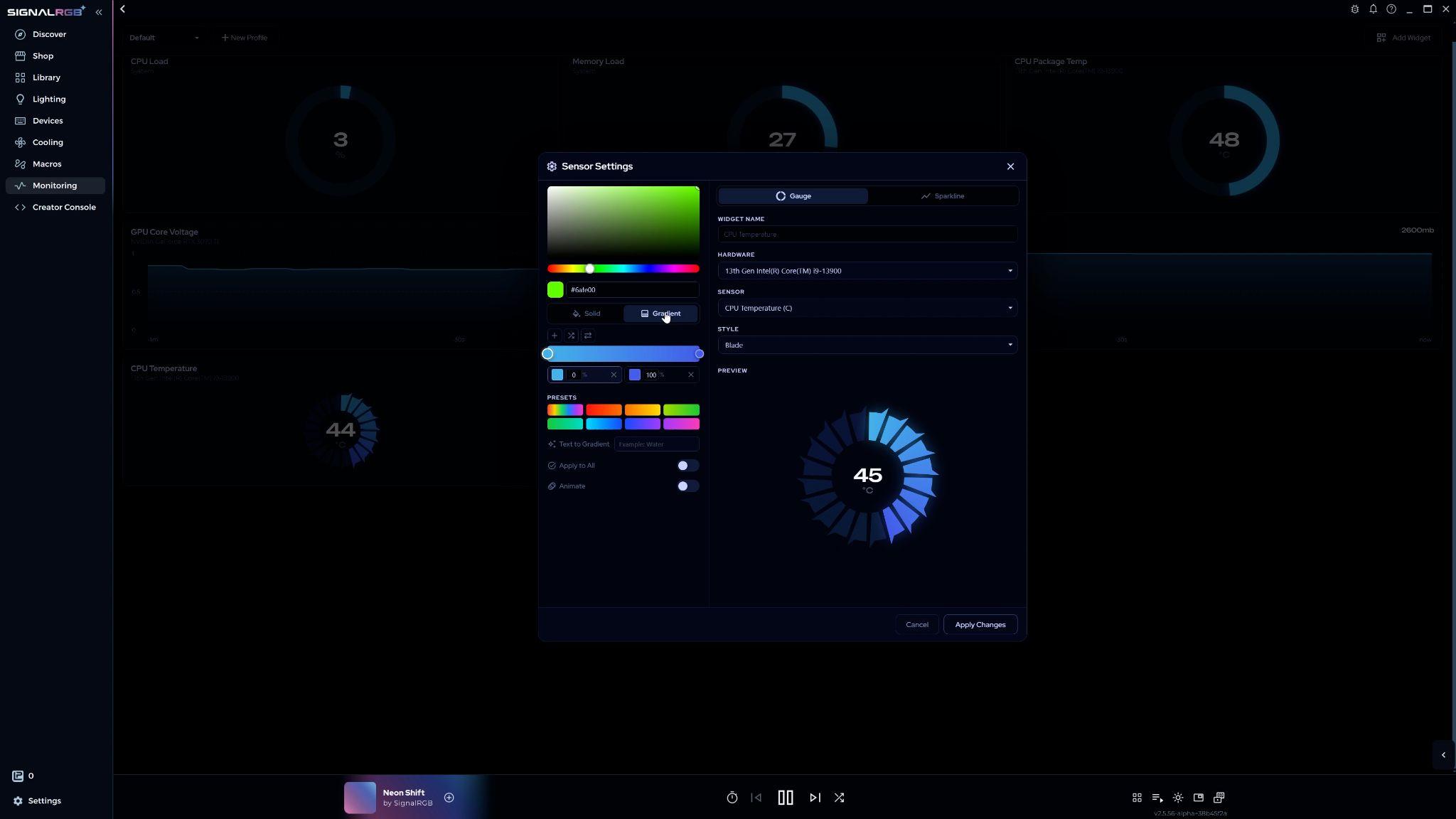The image size is (1456, 819).
Task: Collapse the sidebar with the double chevron
Action: click(x=99, y=12)
